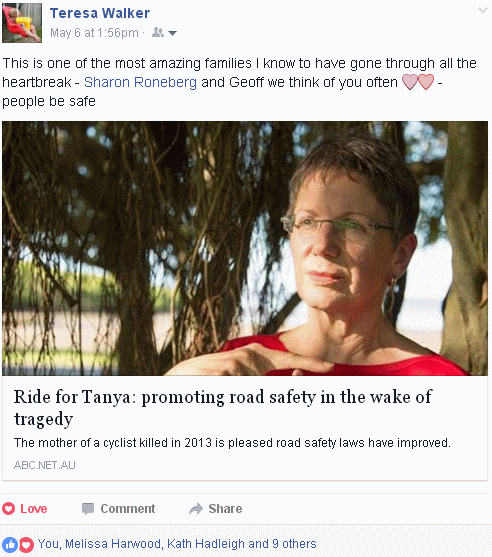
Task: Open Teresa Walker's profile name link
Action: [x=100, y=13]
